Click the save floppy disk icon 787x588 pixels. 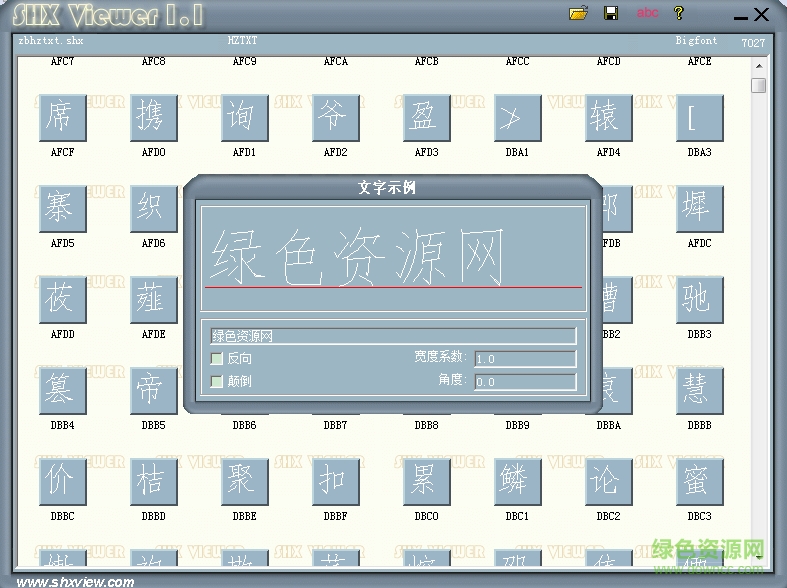point(611,13)
